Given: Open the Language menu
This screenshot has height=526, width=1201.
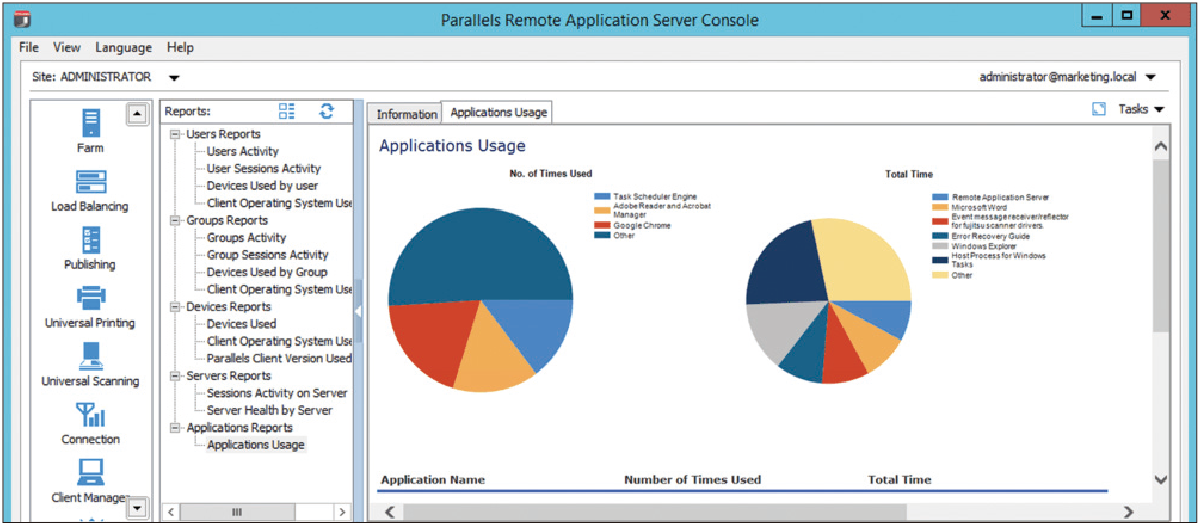Looking at the screenshot, I should [x=123, y=47].
